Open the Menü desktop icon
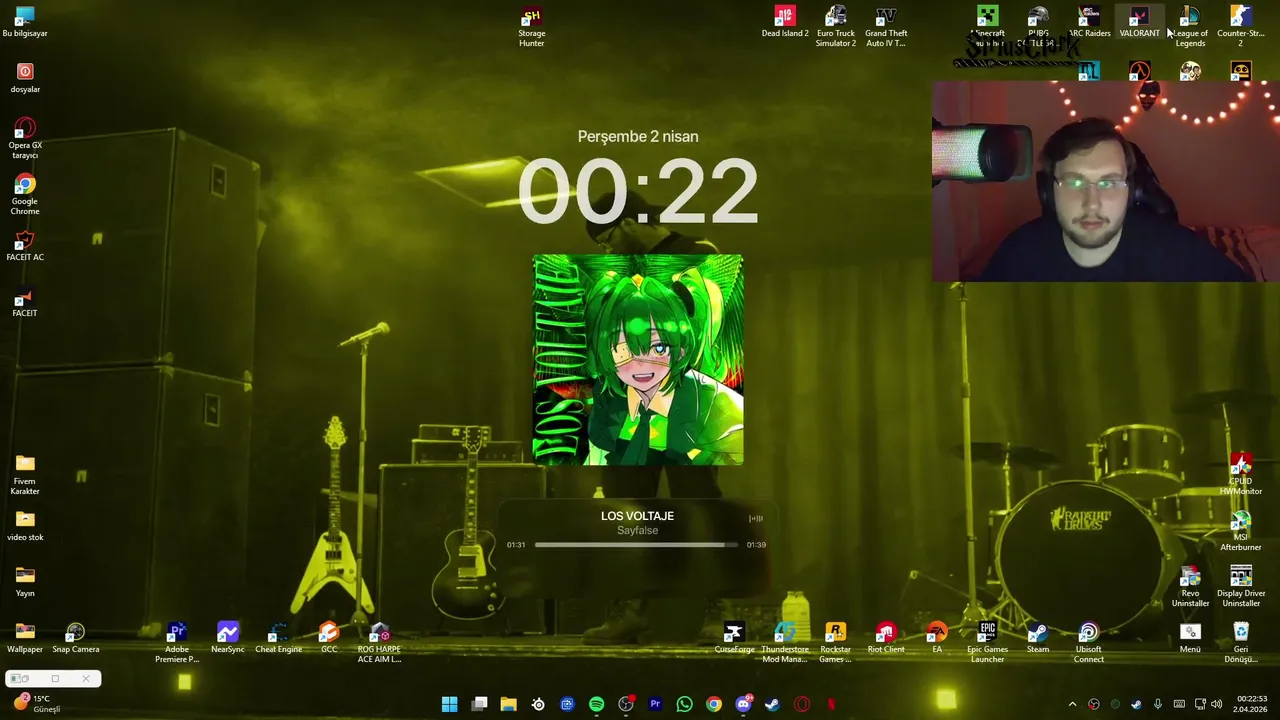The width and height of the screenshot is (1280, 720). [x=1190, y=638]
